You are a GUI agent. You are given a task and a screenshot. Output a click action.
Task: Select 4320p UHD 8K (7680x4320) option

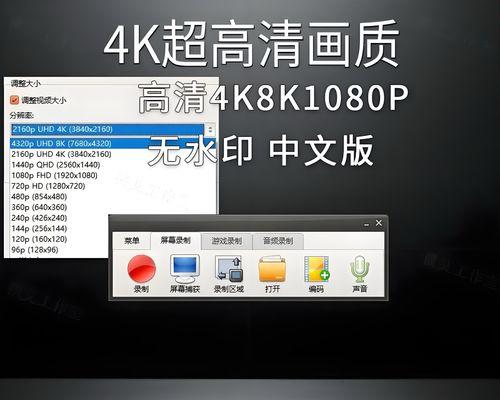pyautogui.click(x=113, y=144)
